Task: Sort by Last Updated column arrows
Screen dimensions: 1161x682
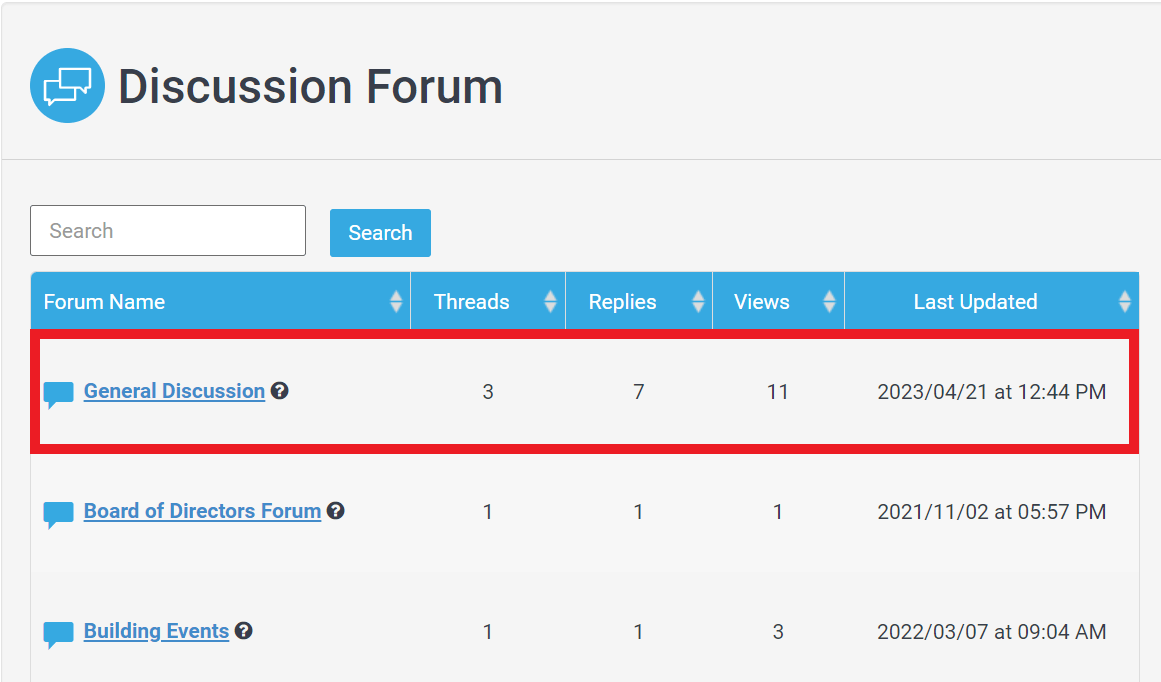Action: pyautogui.click(x=1125, y=301)
